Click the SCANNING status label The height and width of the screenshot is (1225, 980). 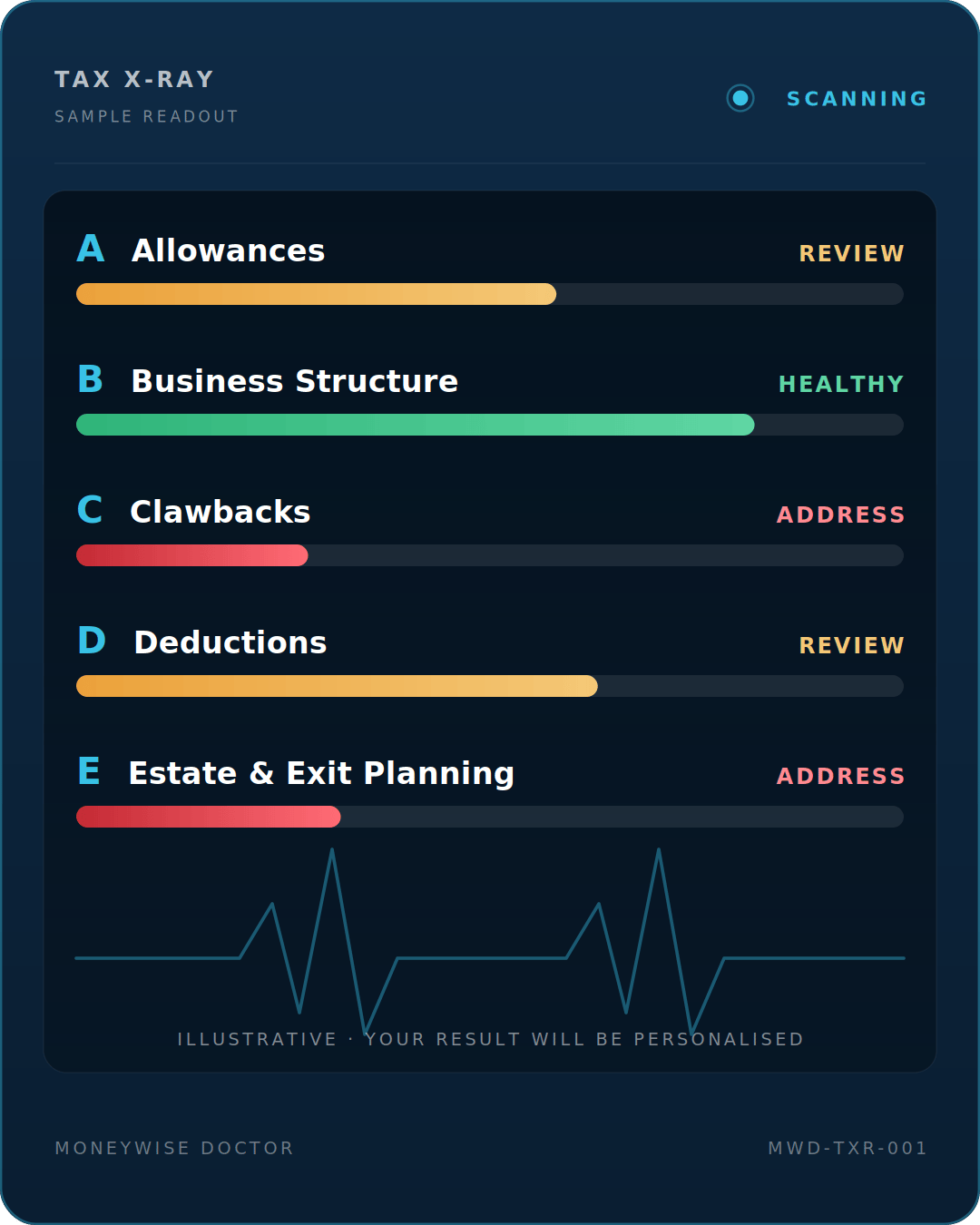(857, 99)
